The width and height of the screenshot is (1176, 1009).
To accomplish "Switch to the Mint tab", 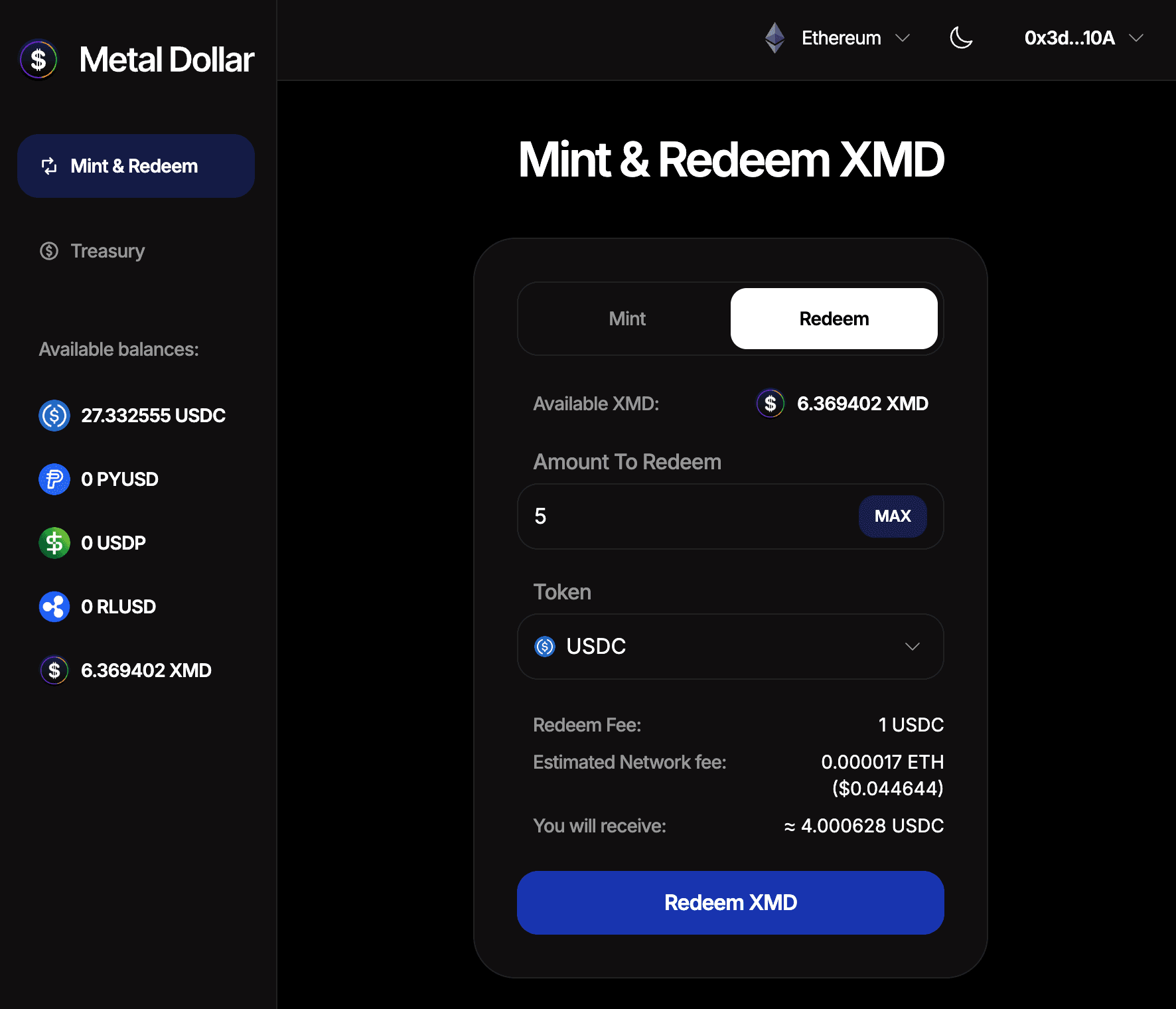I will click(x=627, y=319).
